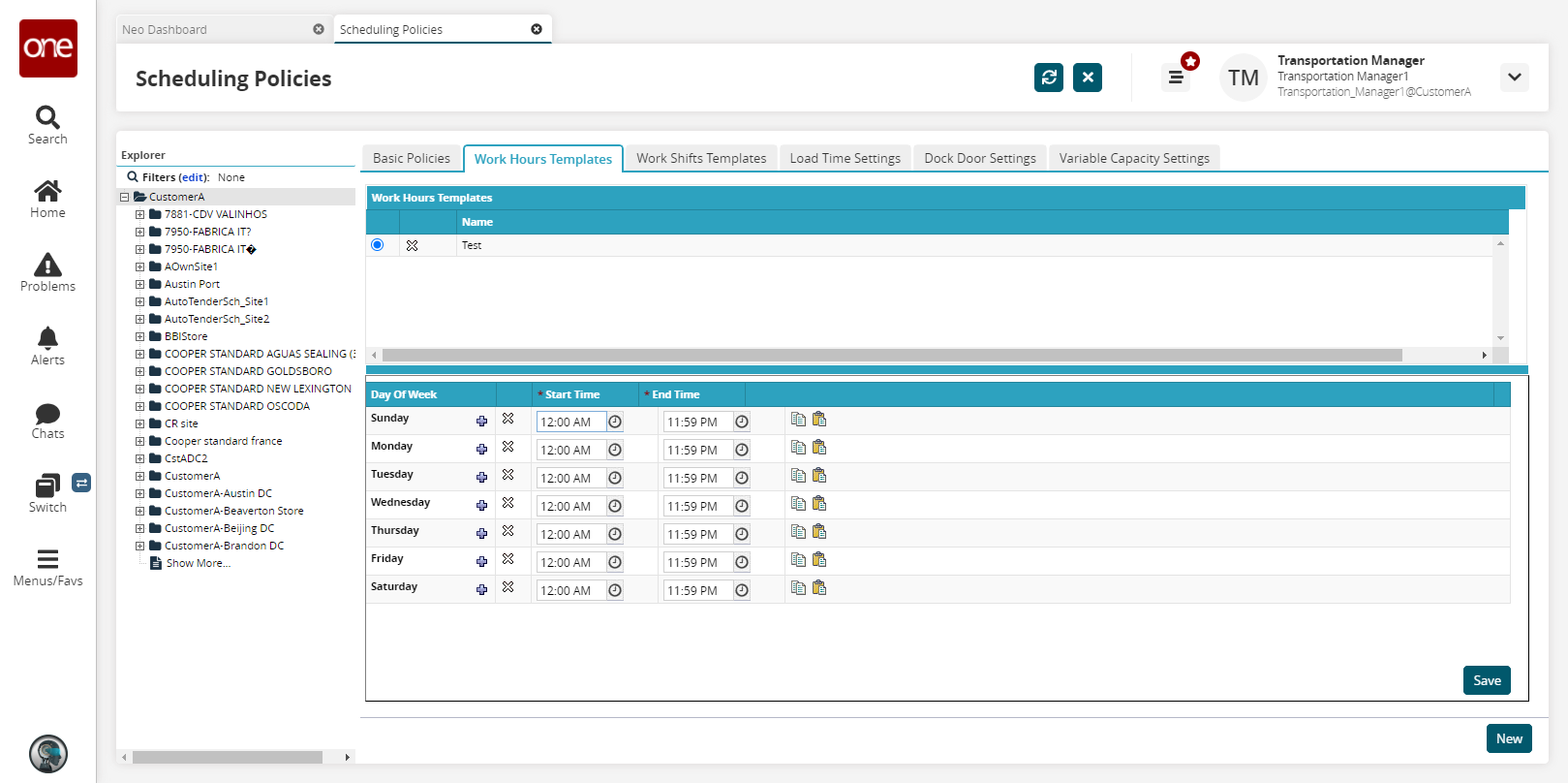Click the Save button

tap(1486, 680)
